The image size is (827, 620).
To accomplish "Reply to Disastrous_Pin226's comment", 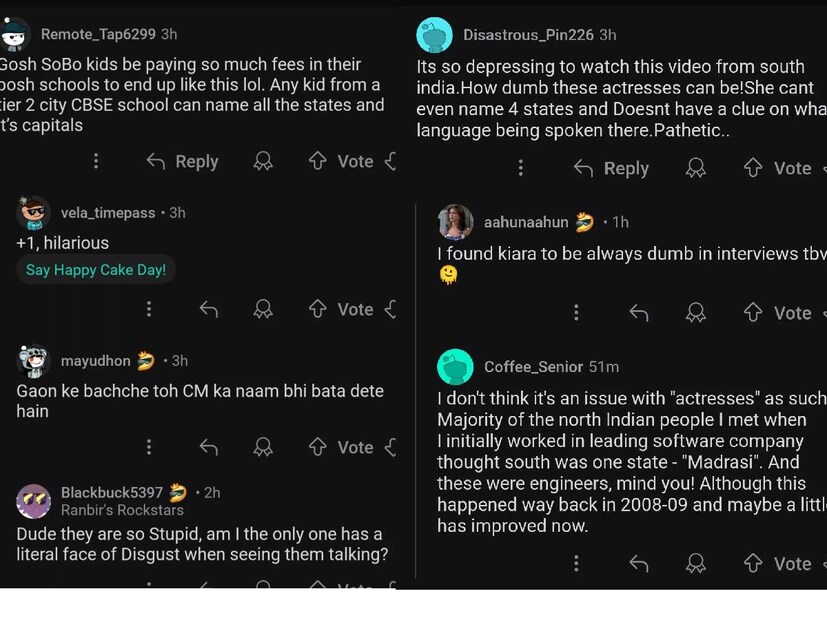I will tap(612, 169).
